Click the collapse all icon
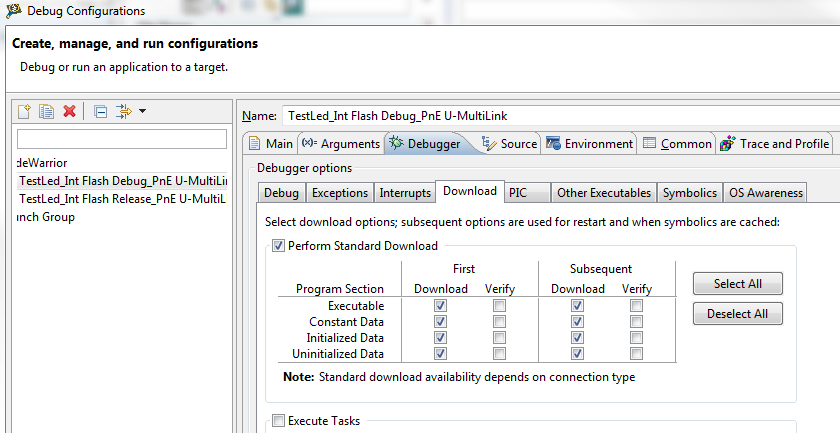This screenshot has height=433, width=840. click(x=100, y=111)
